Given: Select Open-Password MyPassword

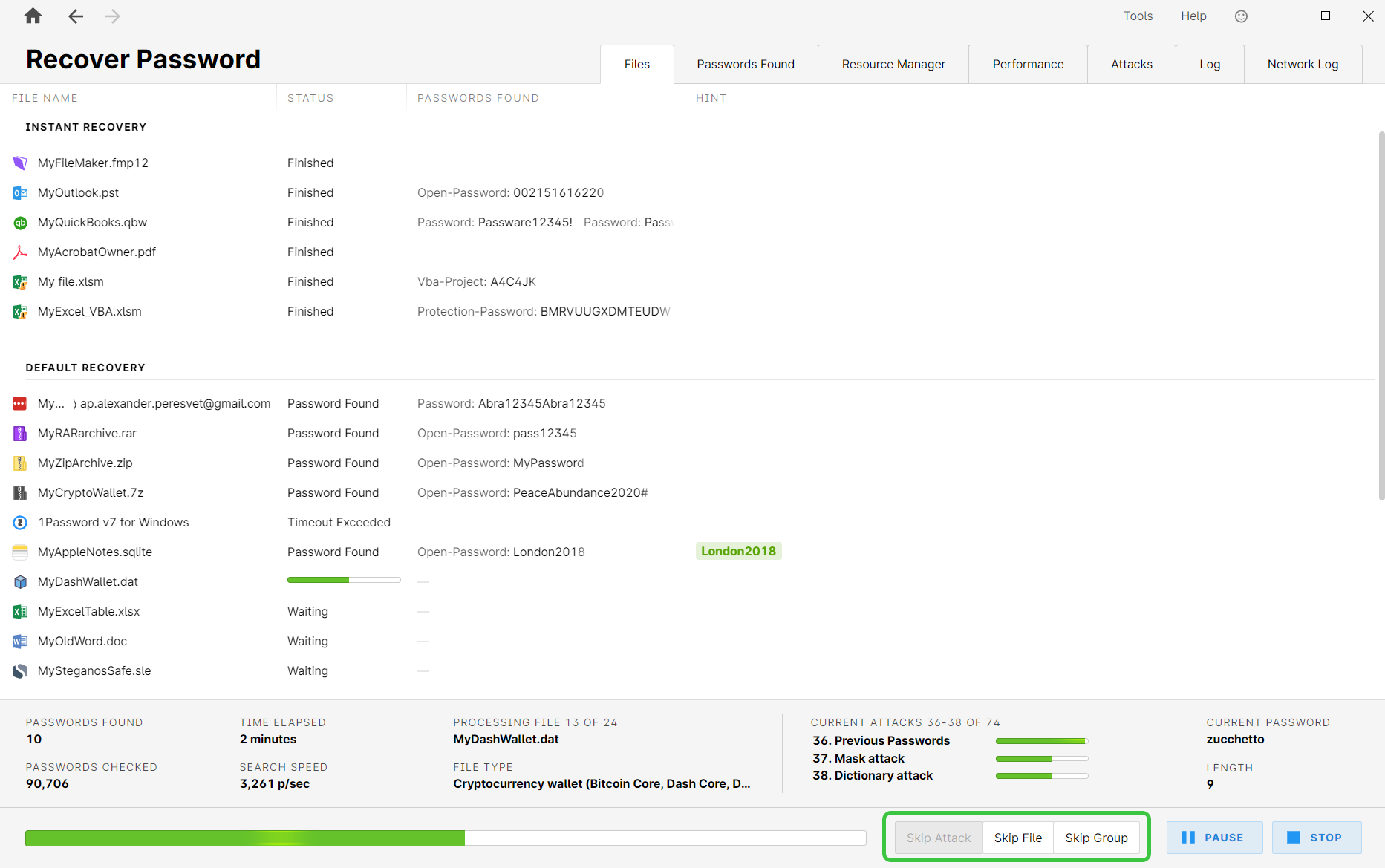Looking at the screenshot, I should (549, 463).
